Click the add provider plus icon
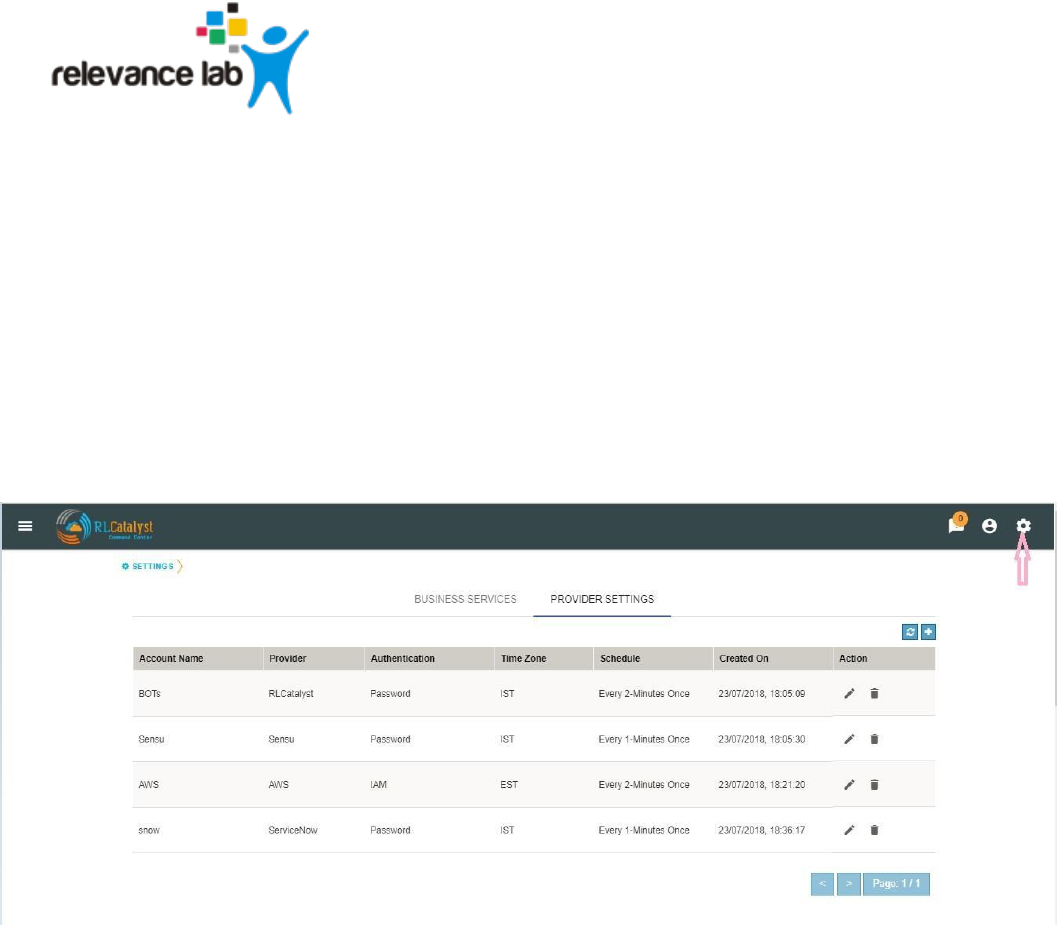This screenshot has width=1057, height=925. 928,632
